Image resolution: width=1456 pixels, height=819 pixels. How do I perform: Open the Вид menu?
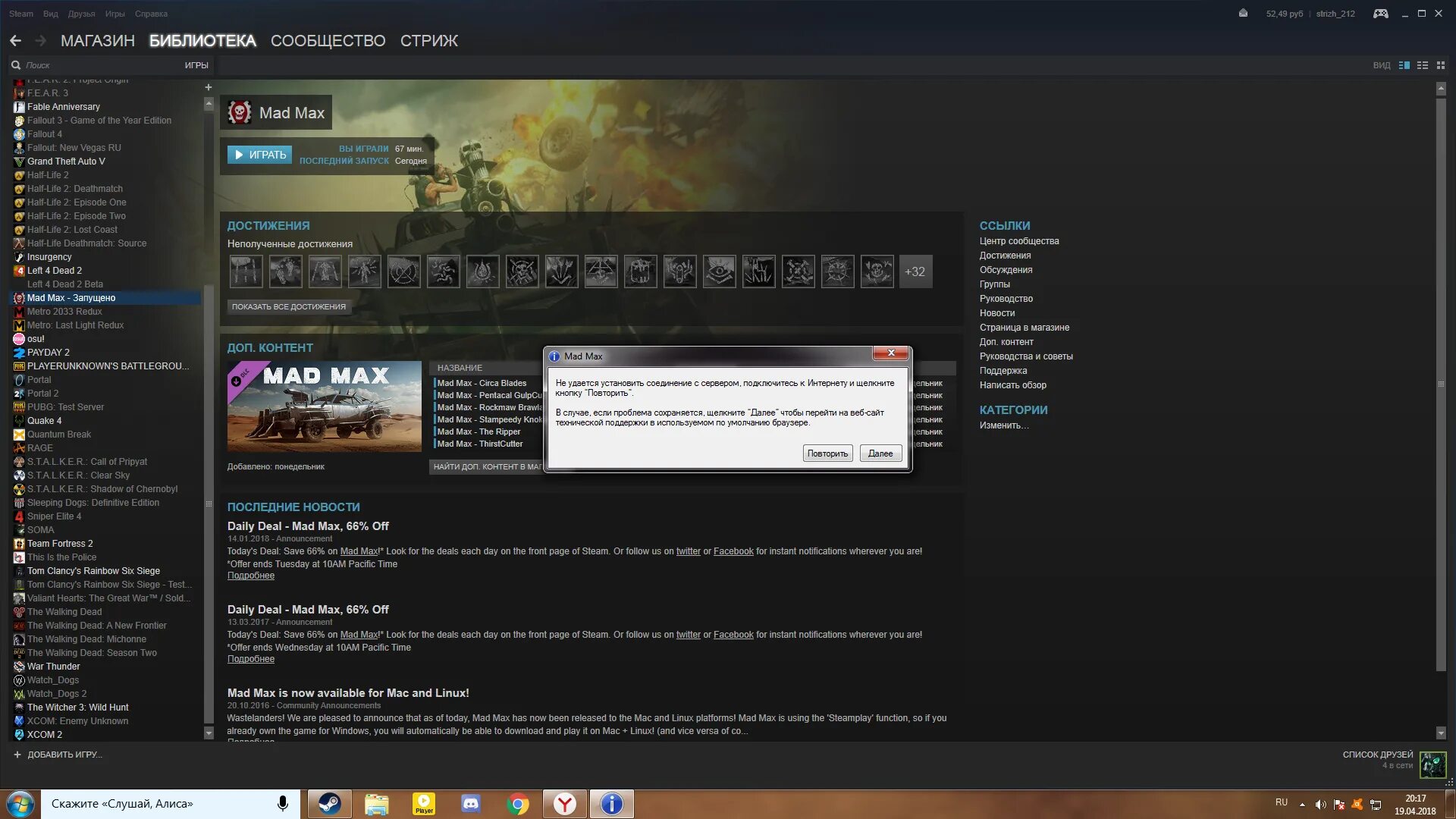51,14
